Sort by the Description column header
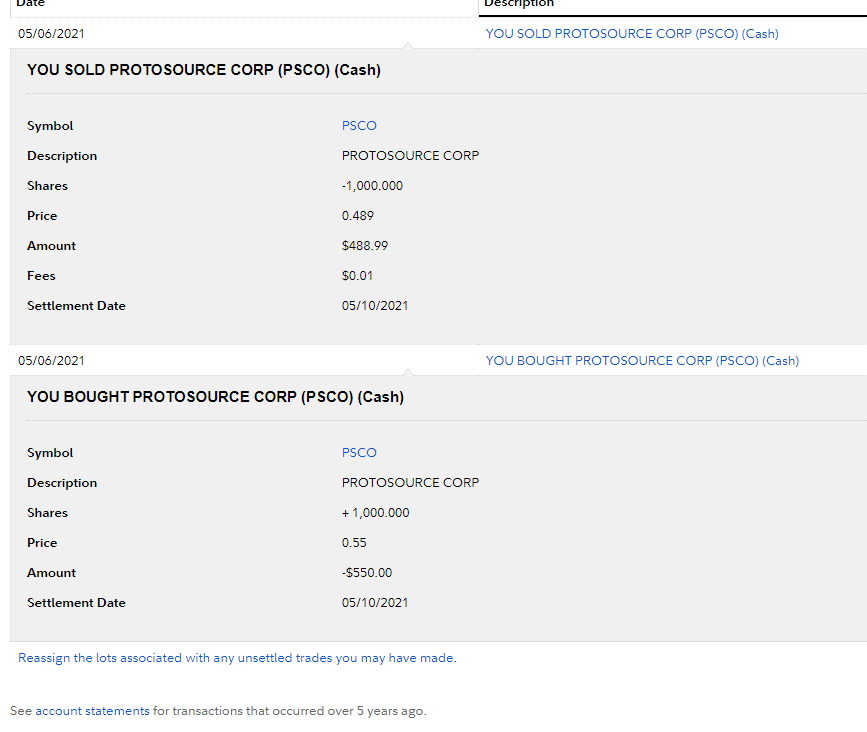The height and width of the screenshot is (732, 867). coord(519,4)
